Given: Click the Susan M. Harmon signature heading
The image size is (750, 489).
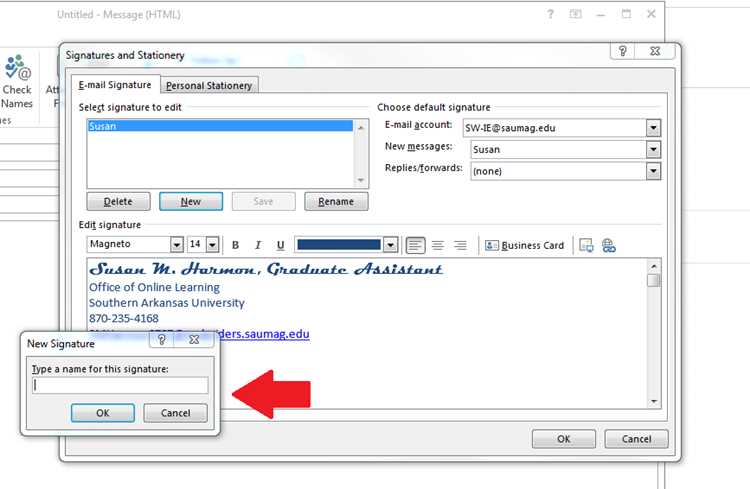Looking at the screenshot, I should [x=266, y=269].
